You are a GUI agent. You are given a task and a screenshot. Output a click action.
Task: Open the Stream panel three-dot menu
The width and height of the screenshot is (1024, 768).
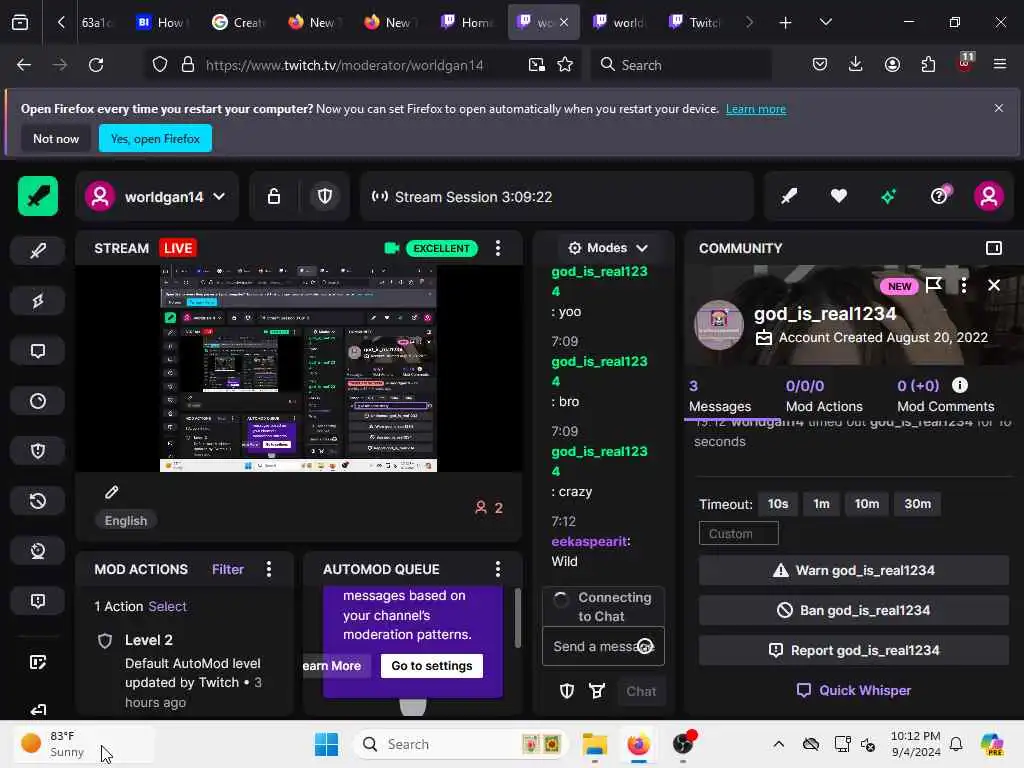pyautogui.click(x=498, y=248)
